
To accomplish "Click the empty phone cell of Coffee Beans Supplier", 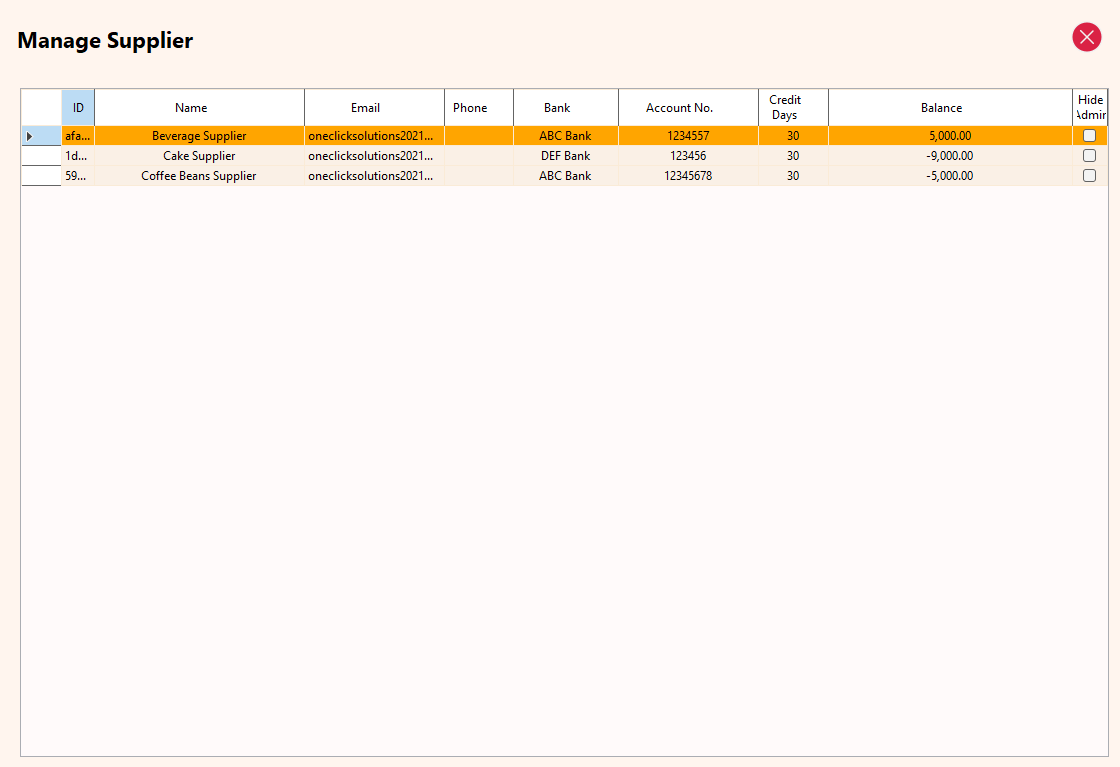I will point(479,176).
